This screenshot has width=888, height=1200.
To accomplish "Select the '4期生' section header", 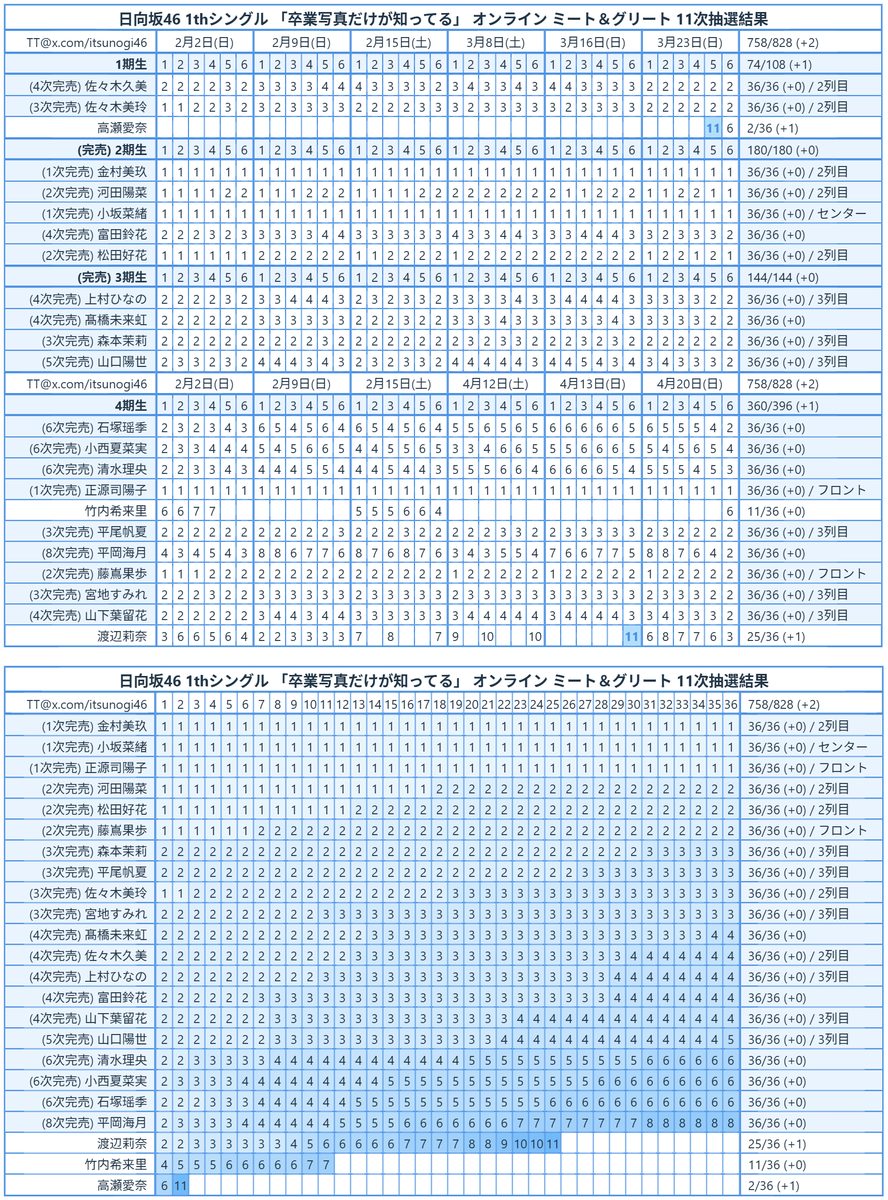I will (x=132, y=405).
